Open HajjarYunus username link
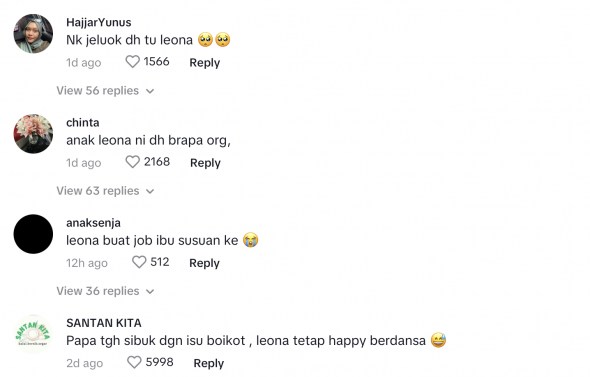This screenshot has height=377, width=590. coord(99,23)
